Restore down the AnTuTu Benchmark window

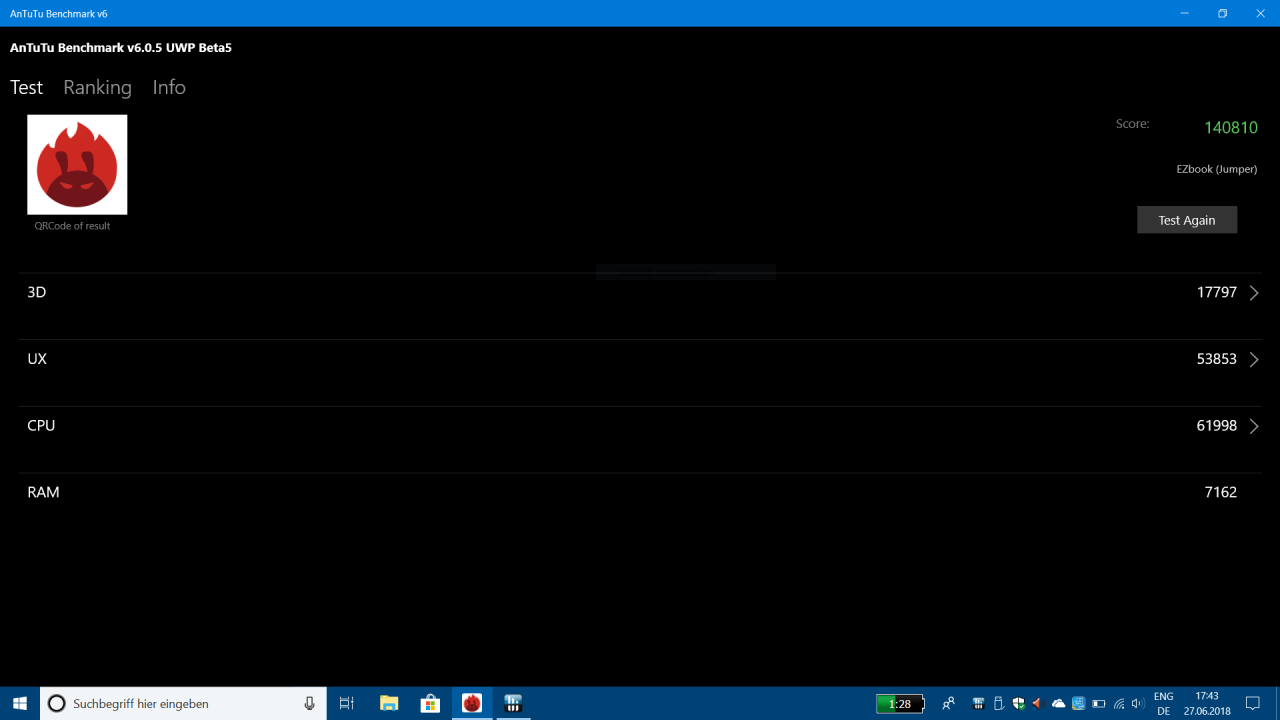pos(1222,13)
